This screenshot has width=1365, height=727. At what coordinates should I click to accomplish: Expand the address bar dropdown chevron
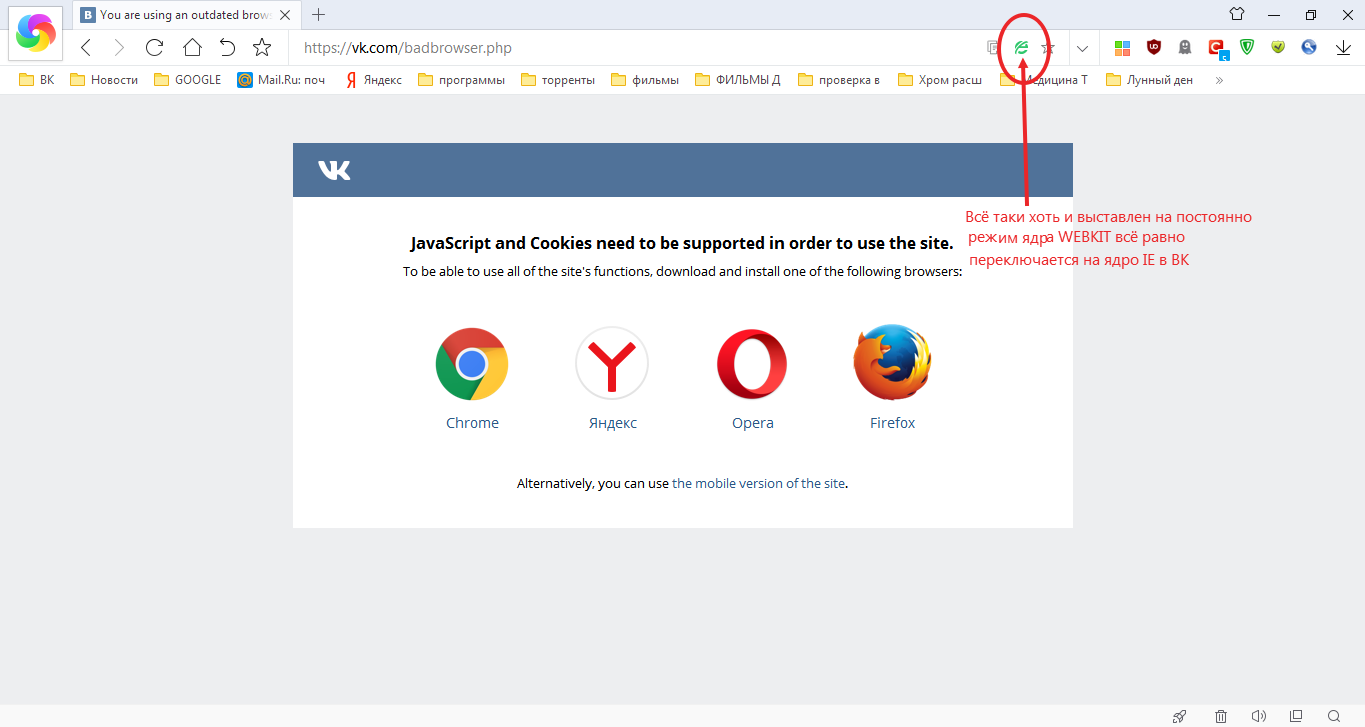coord(1082,47)
